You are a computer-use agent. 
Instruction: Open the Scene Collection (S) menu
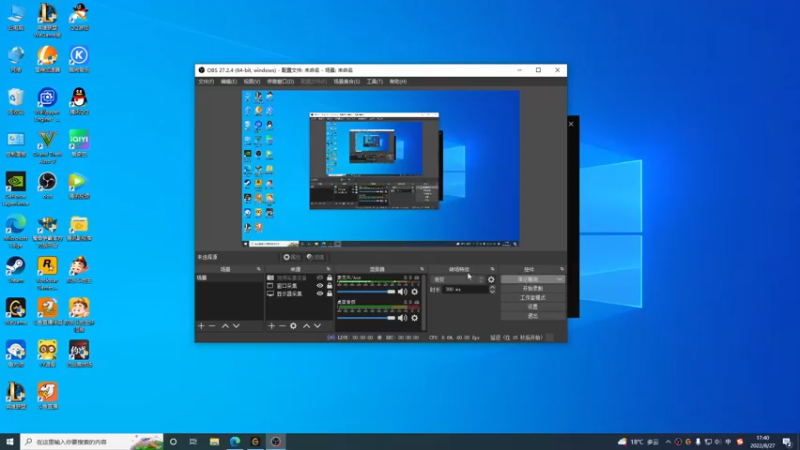pyautogui.click(x=347, y=82)
